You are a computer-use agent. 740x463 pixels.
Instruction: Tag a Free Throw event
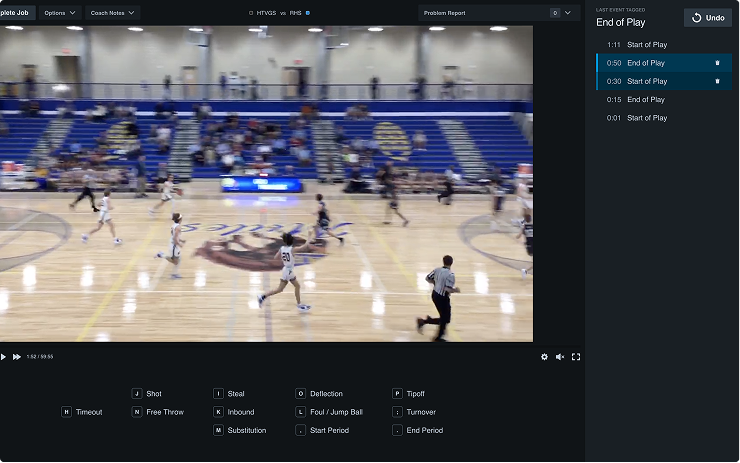[158, 412]
